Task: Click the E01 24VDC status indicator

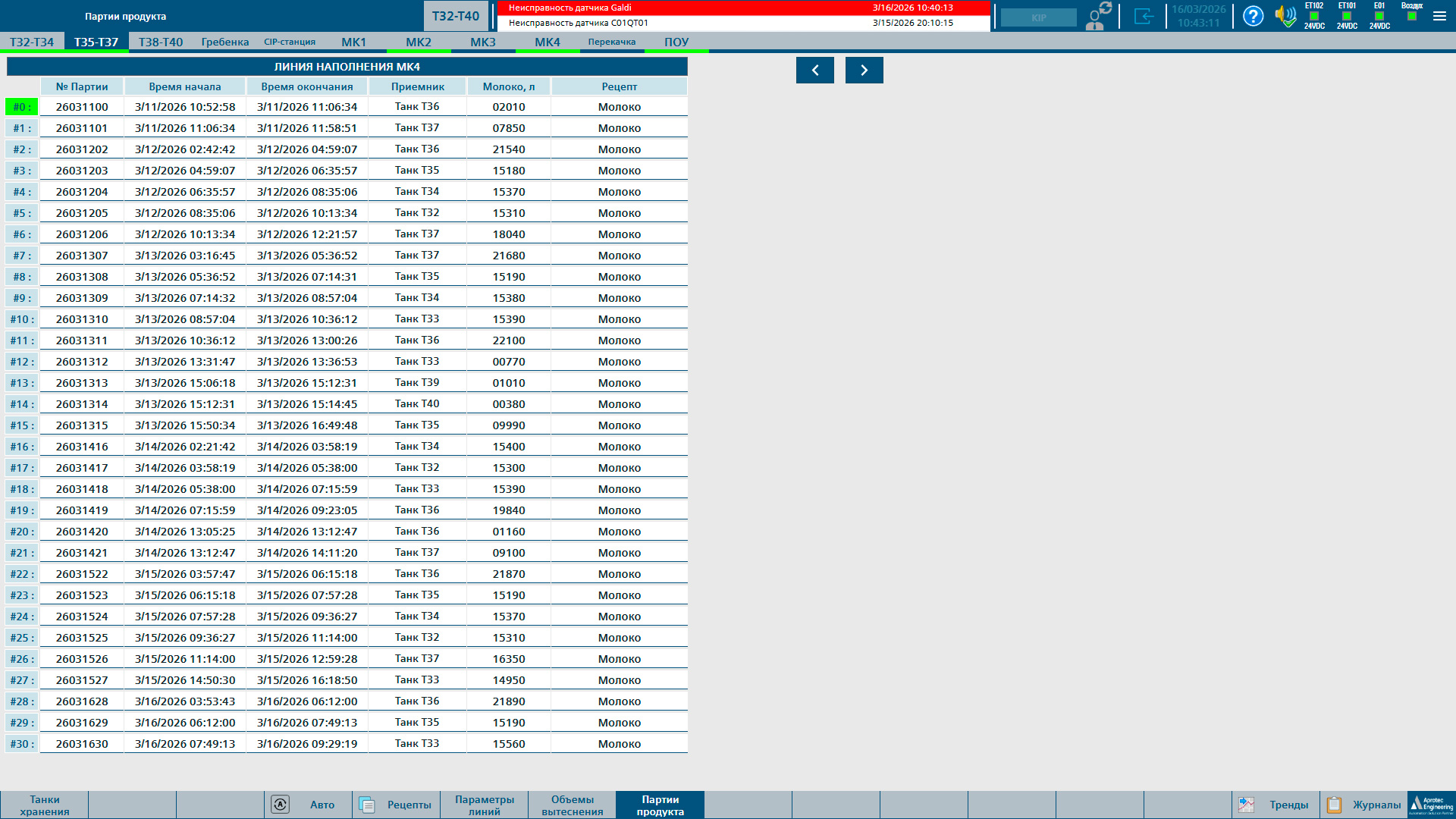Action: click(1379, 16)
